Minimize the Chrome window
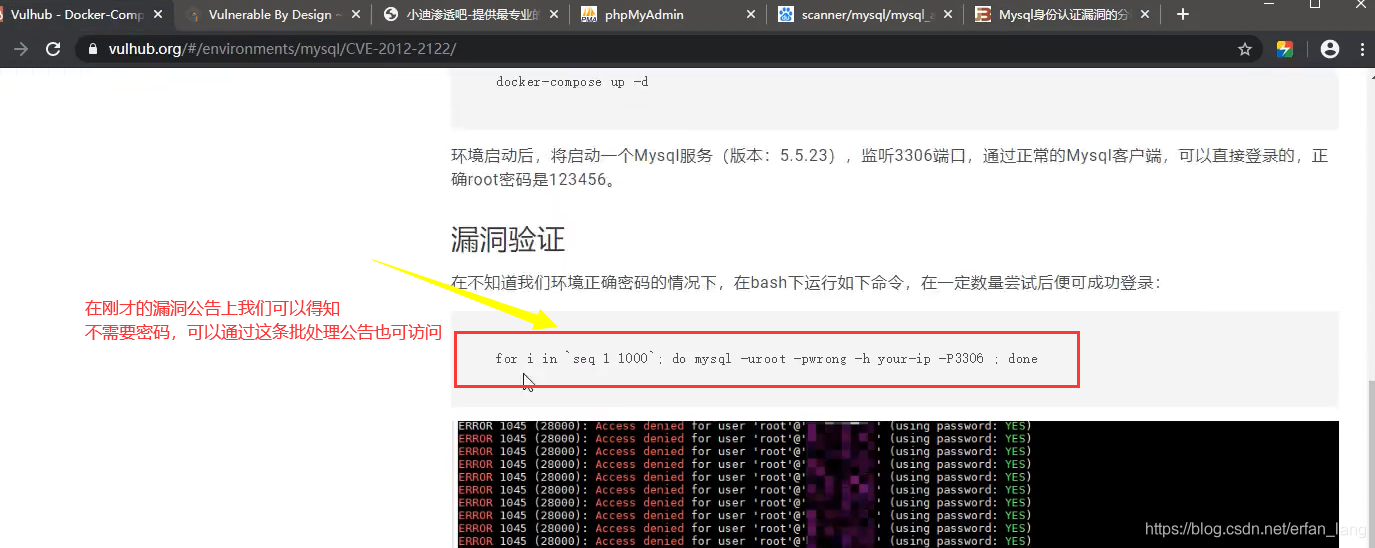The height and width of the screenshot is (548, 1375). (1269, 6)
